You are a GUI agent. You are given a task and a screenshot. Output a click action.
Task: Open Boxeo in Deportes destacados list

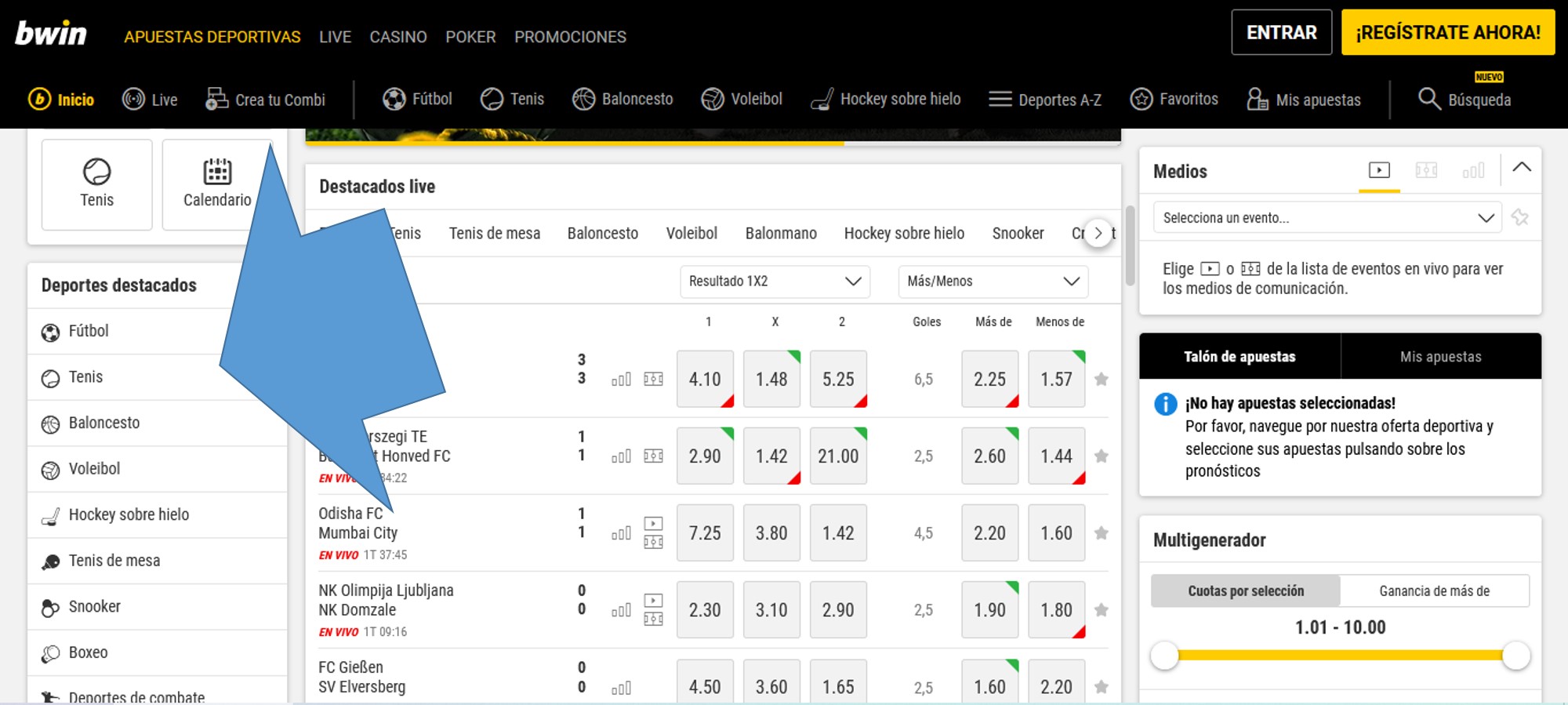(157, 653)
